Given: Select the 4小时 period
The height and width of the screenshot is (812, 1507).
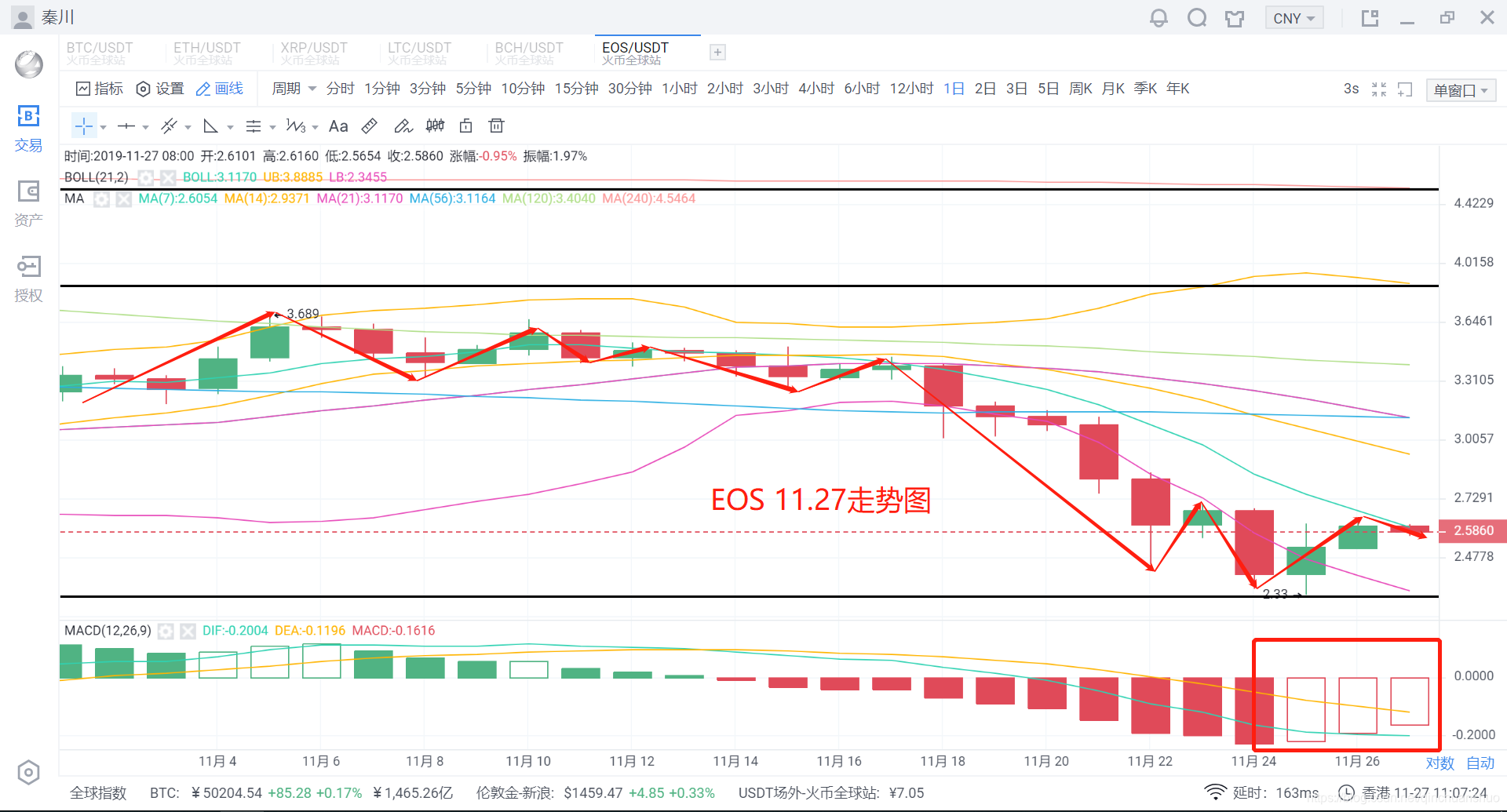Looking at the screenshot, I should [x=816, y=89].
